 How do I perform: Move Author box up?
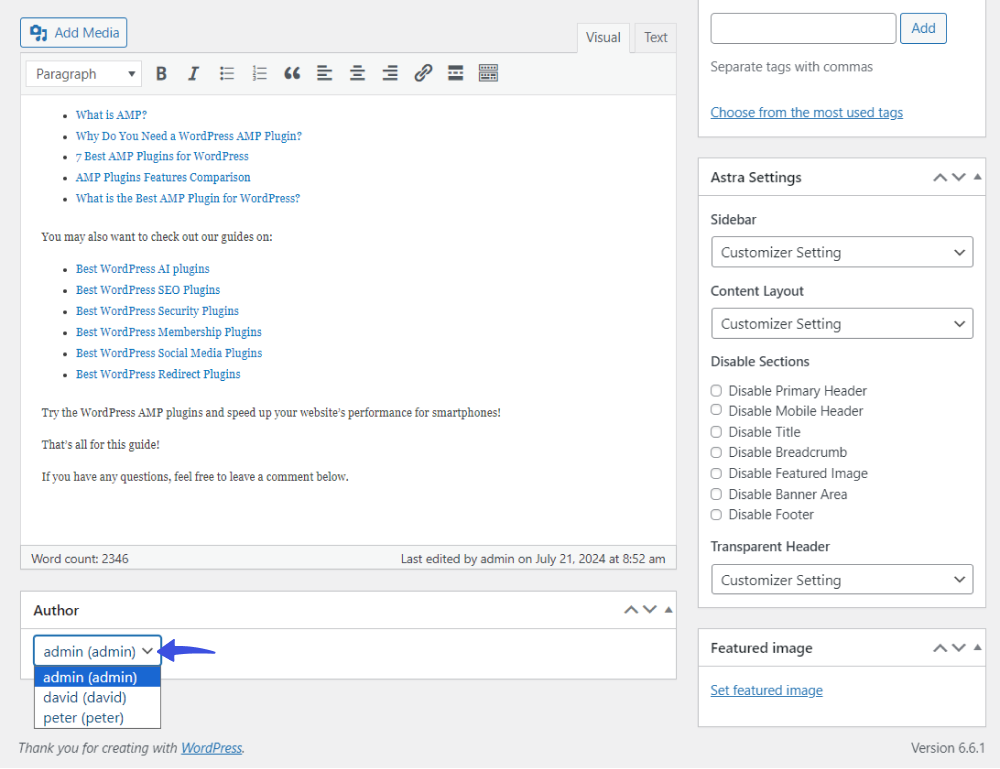631,610
